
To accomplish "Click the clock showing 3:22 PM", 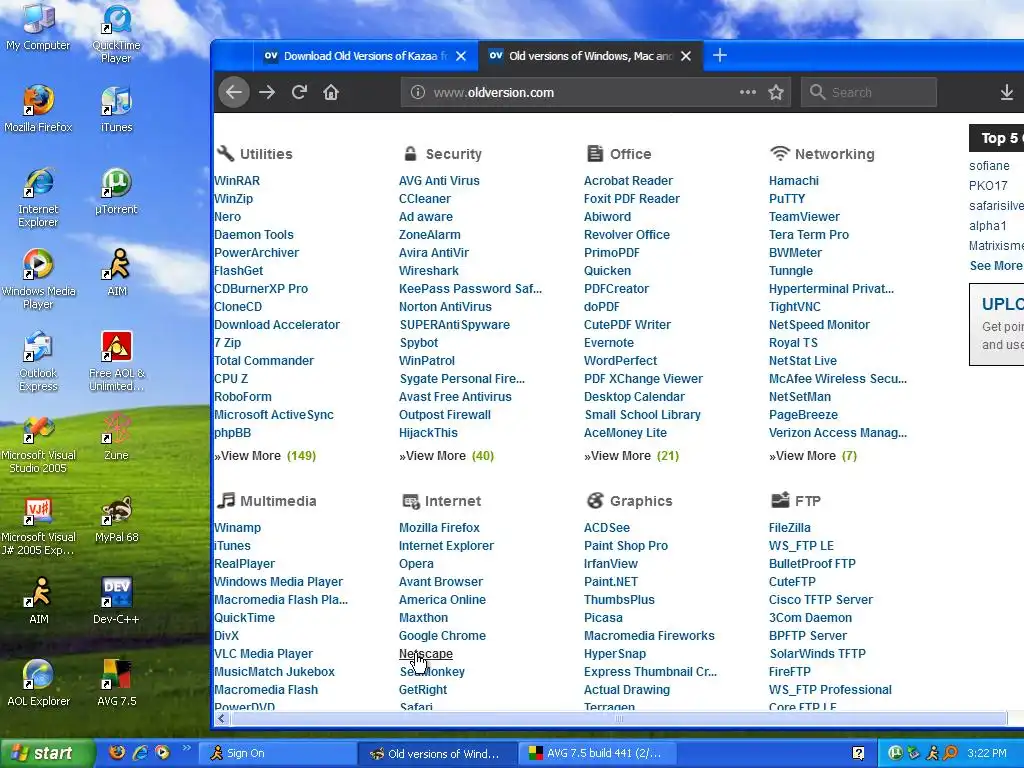I will click(987, 753).
